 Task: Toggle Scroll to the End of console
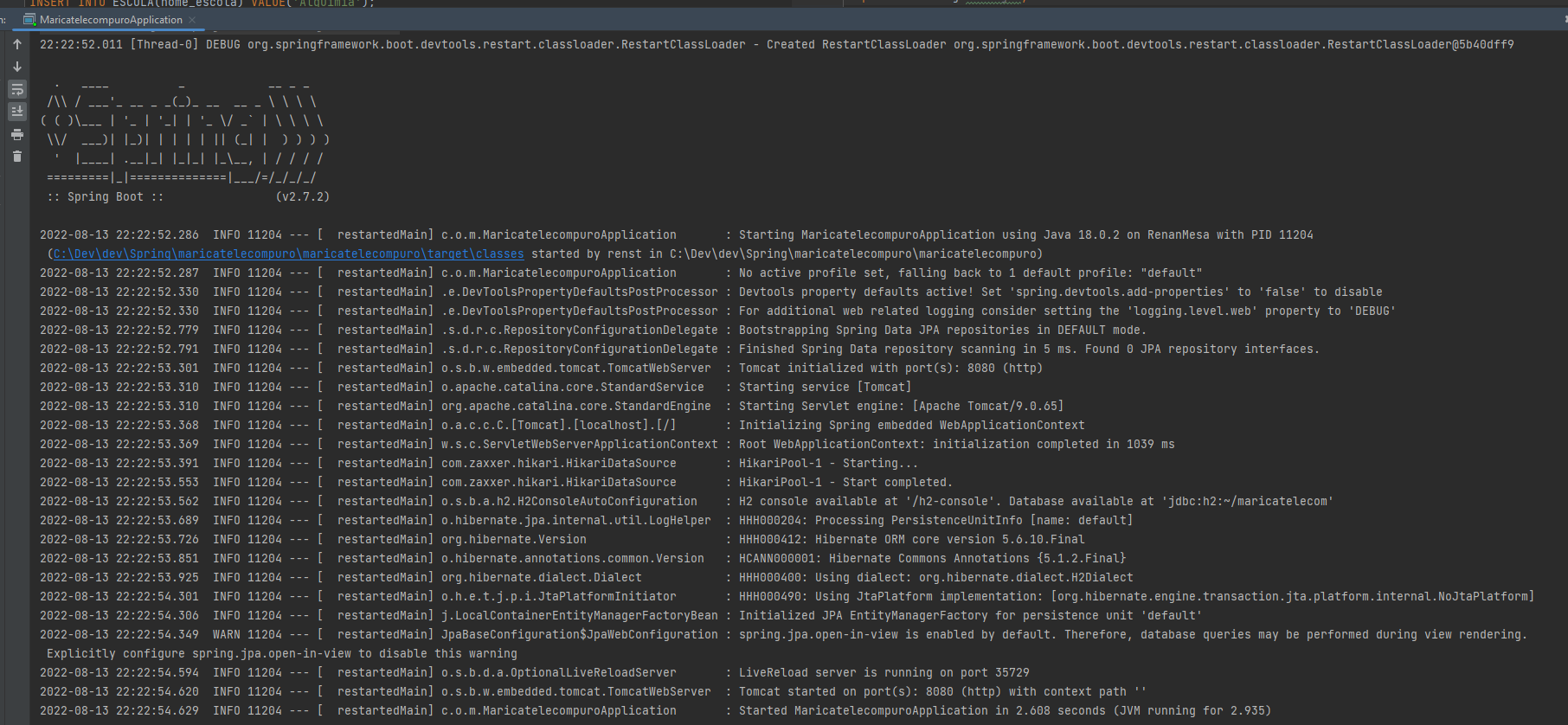pyautogui.click(x=17, y=112)
